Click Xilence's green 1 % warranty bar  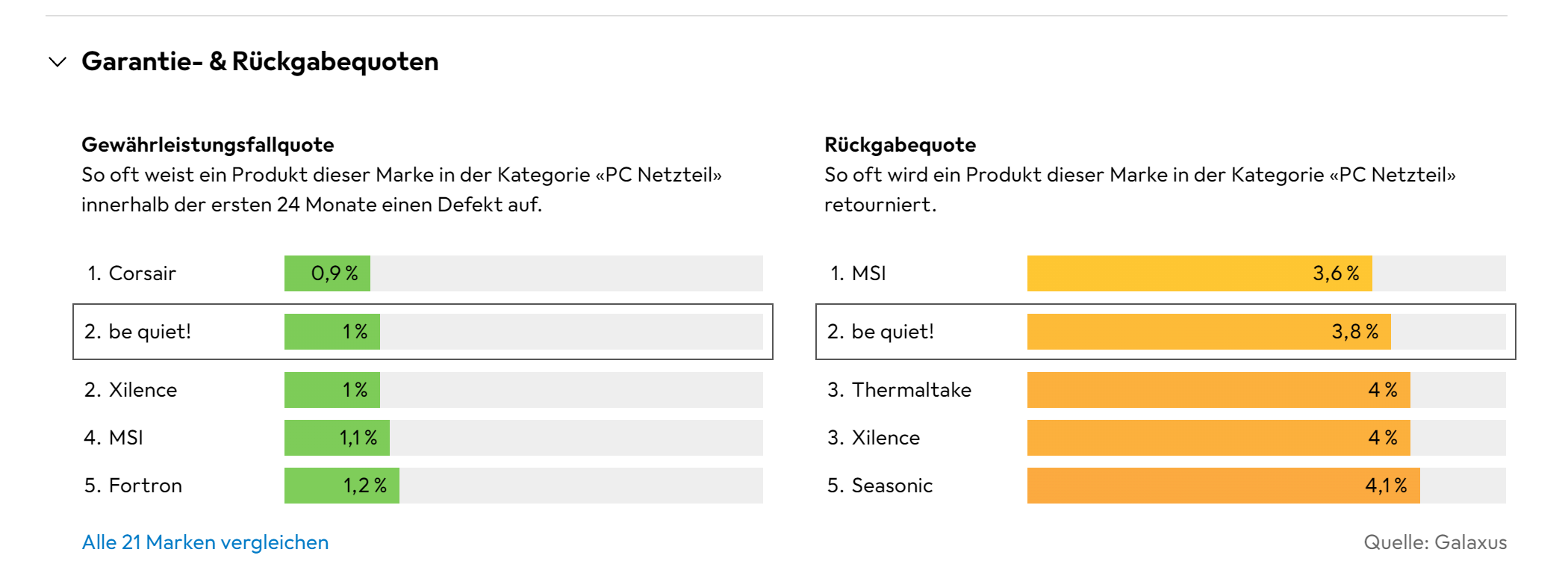point(332,390)
